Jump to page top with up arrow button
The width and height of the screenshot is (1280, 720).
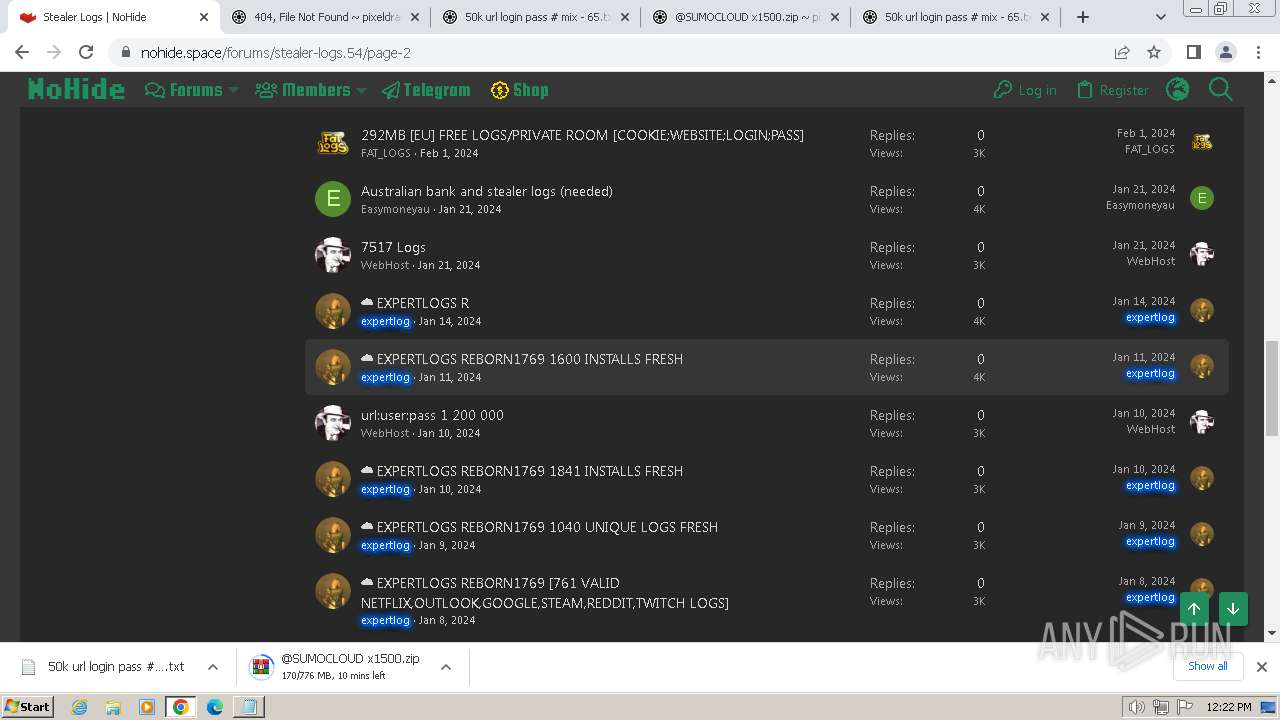click(x=1194, y=608)
